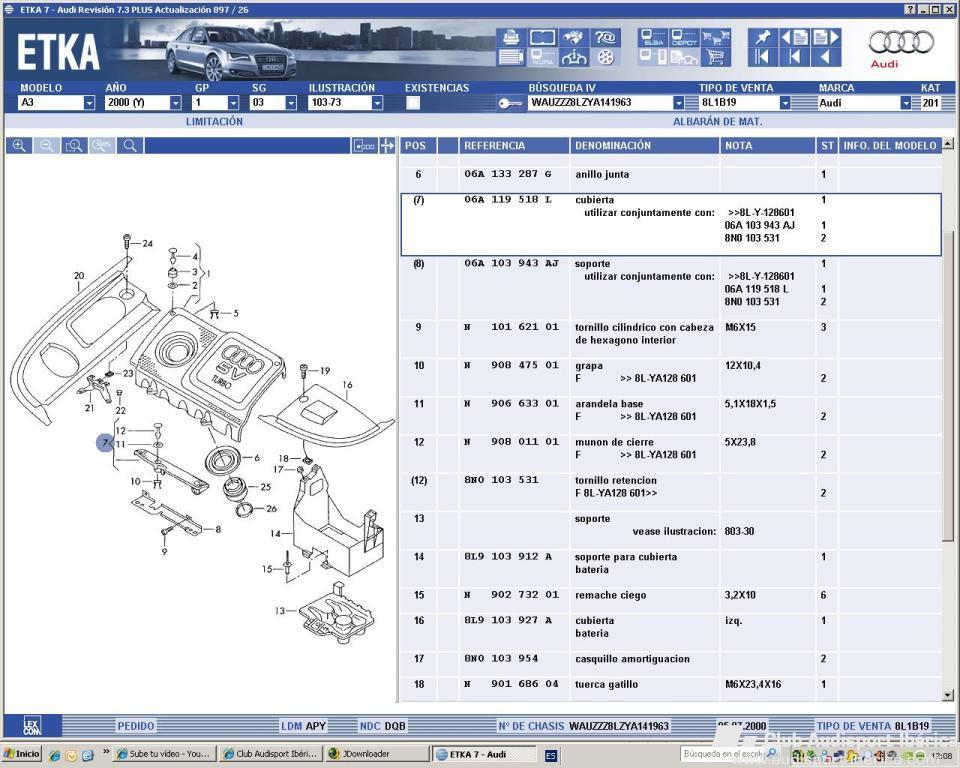Click the PEDIDO status bar button
Screen dimensions: 960x768
tap(136, 726)
